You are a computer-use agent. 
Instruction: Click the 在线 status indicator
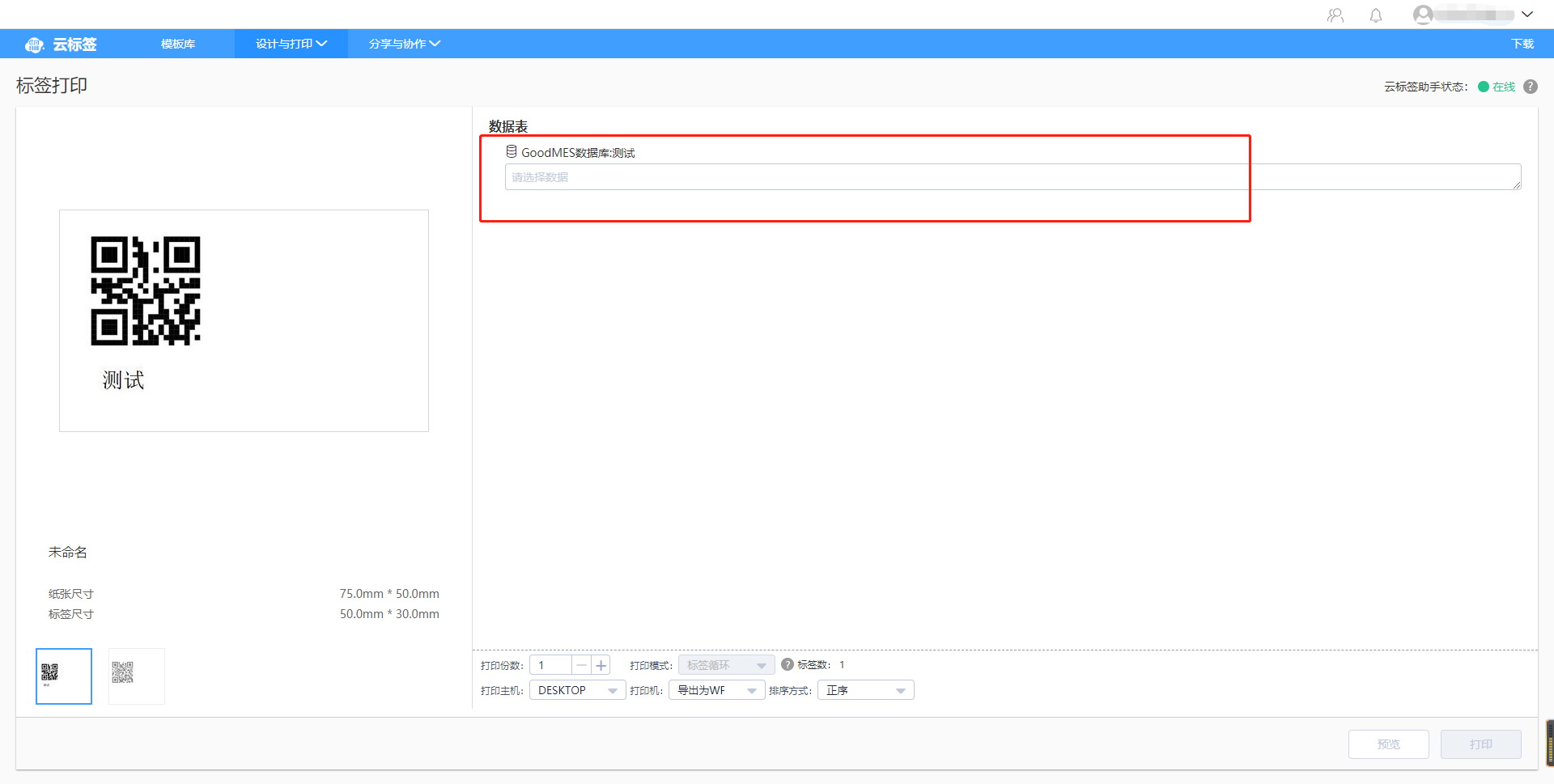point(1497,87)
